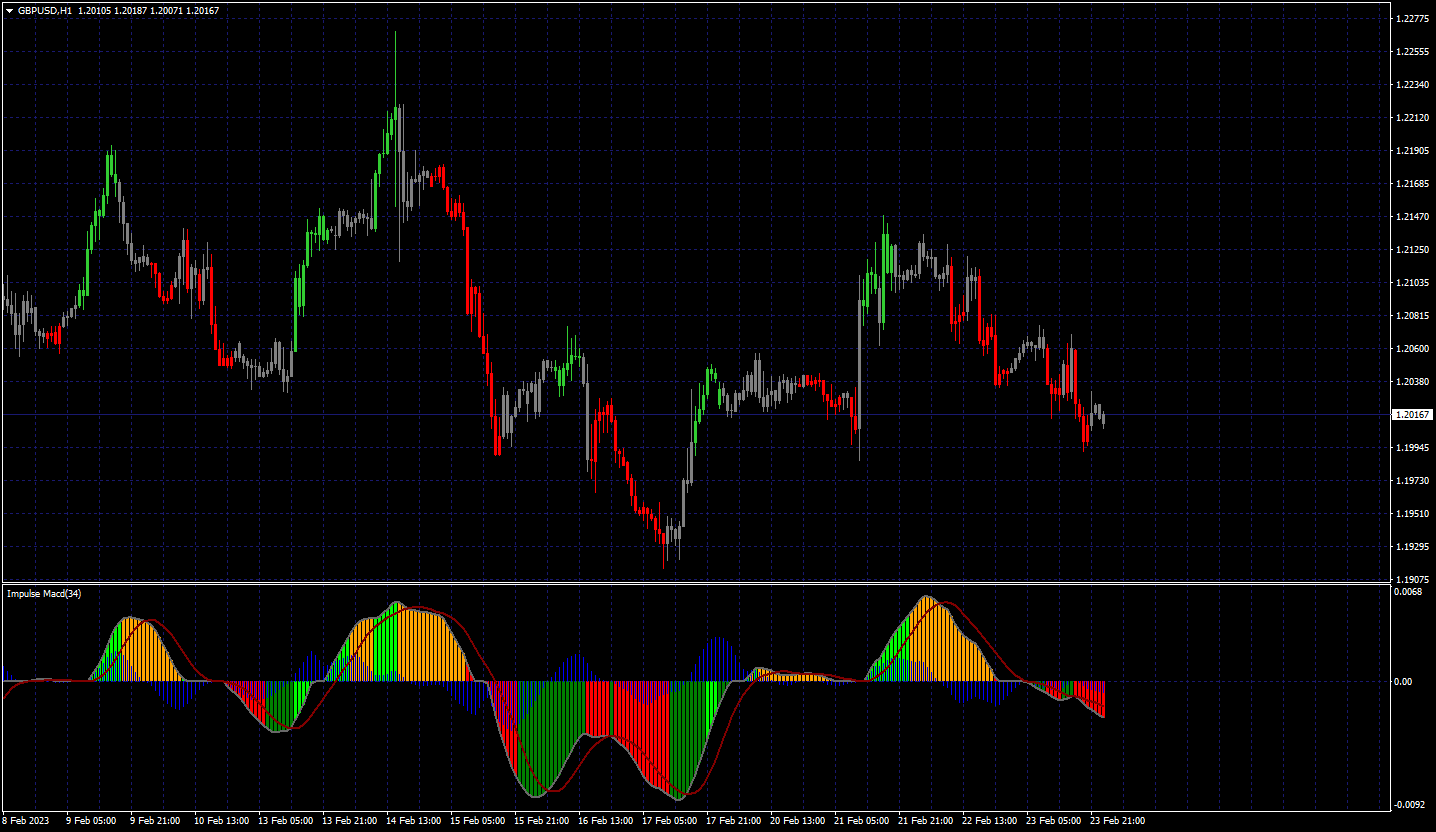Click the 1.19945 price axis label

pyautogui.click(x=1412, y=447)
